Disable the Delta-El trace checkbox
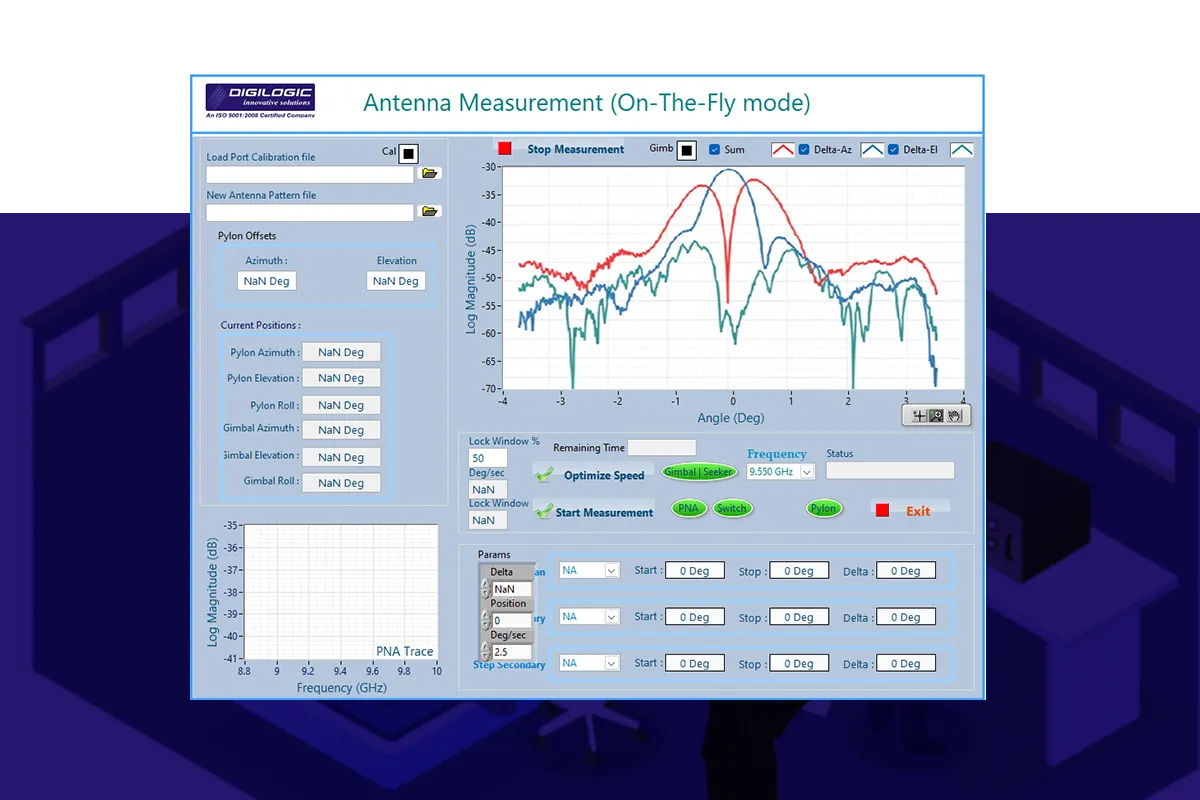The image size is (1200, 800). [894, 150]
